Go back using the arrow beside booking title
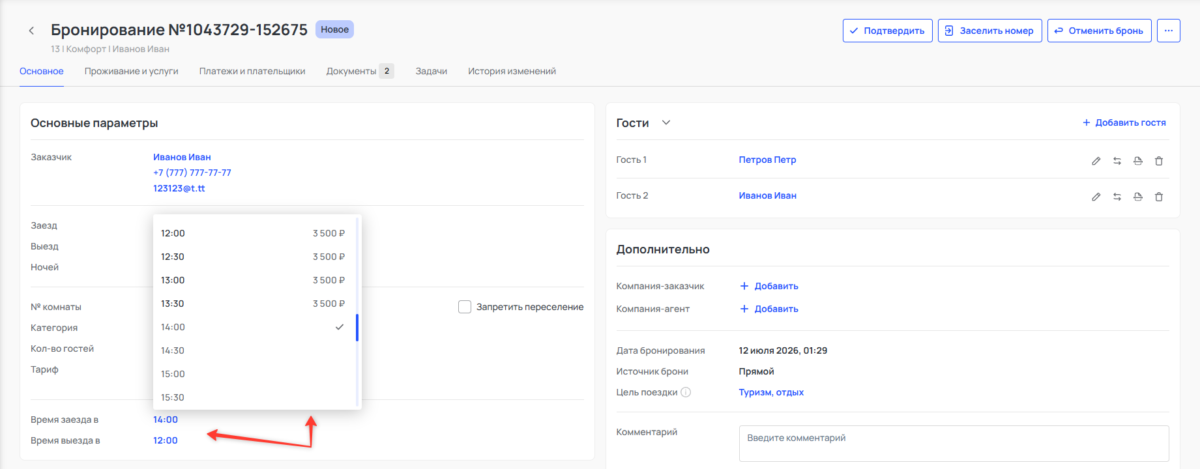 pyautogui.click(x=32, y=31)
